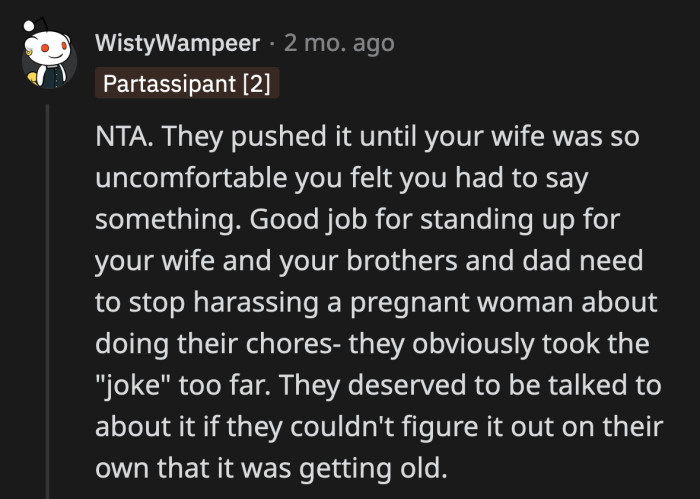Open the WistyWampeer user profile link
Viewport: 700px width, 499px height.
pyautogui.click(x=176, y=44)
